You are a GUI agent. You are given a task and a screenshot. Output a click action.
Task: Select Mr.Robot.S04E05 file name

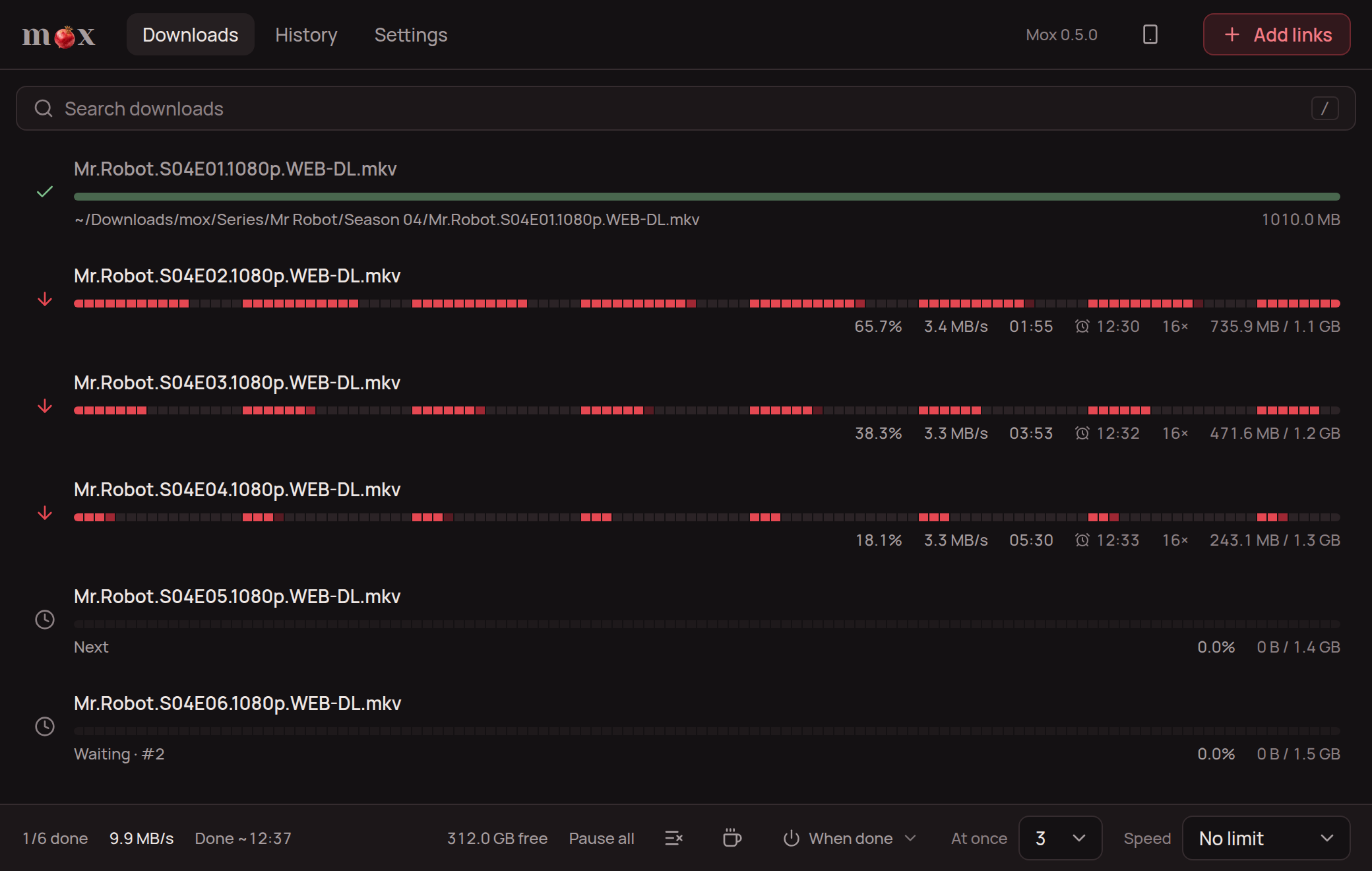(x=237, y=597)
